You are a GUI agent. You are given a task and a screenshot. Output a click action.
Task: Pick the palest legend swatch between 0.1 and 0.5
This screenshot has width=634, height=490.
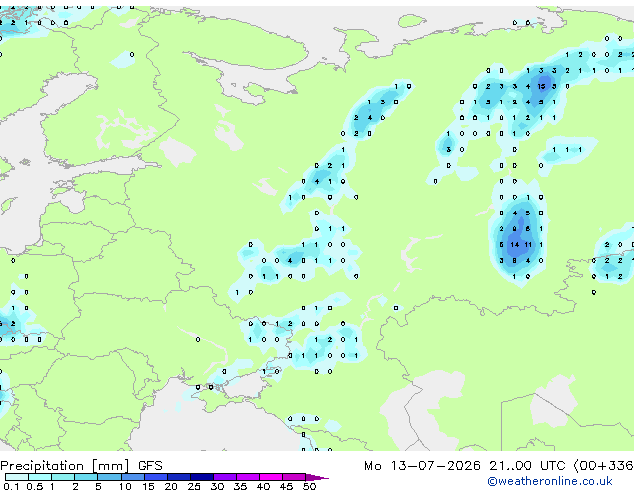click(x=17, y=477)
